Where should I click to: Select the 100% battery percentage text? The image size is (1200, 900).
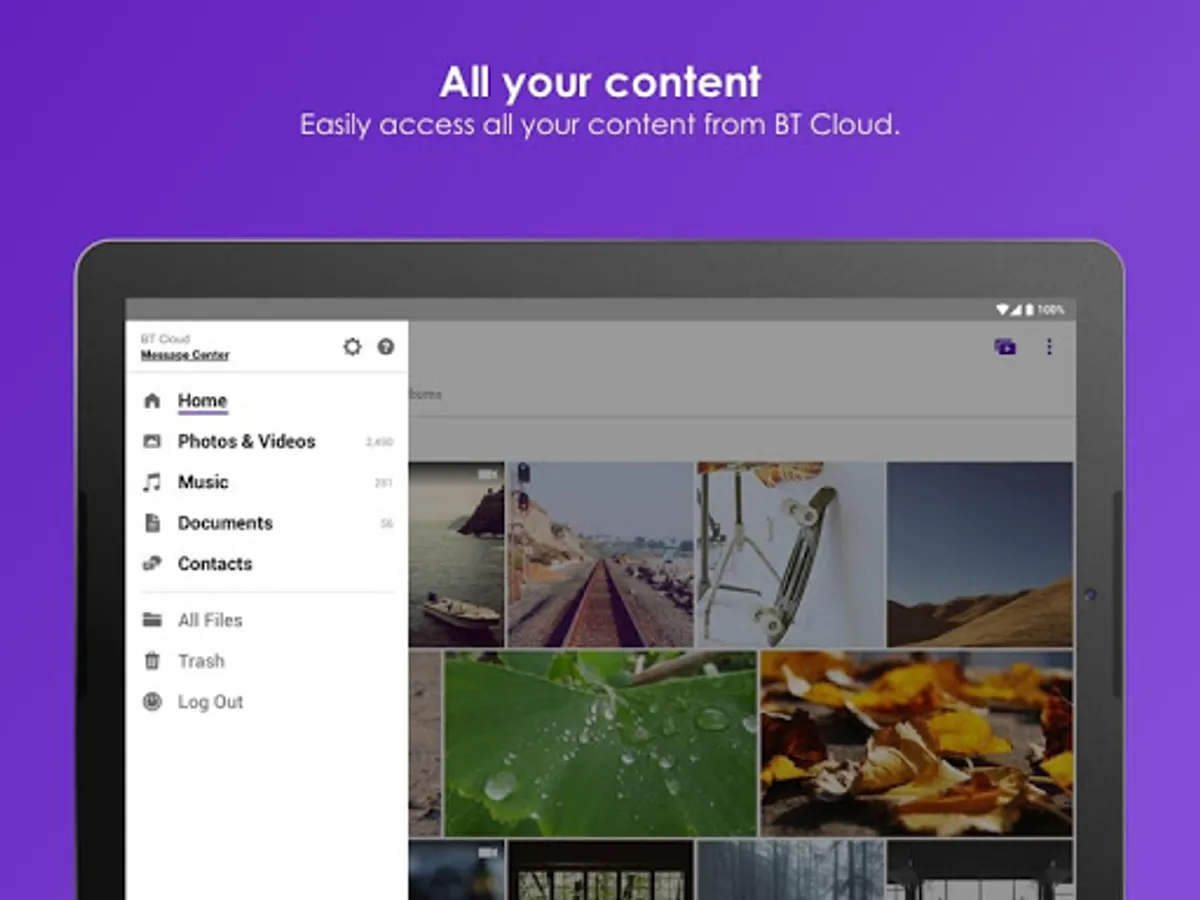point(1051,310)
